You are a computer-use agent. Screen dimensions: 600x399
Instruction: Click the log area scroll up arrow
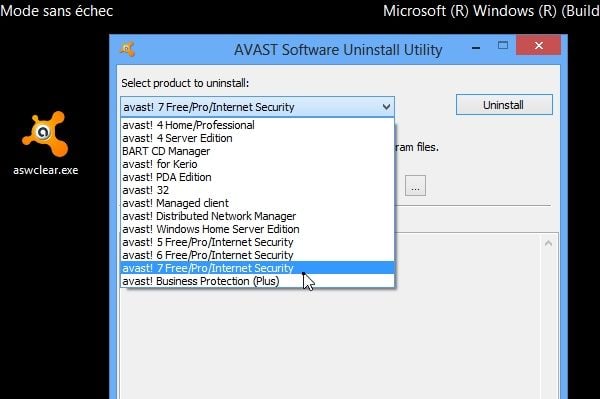pos(548,243)
